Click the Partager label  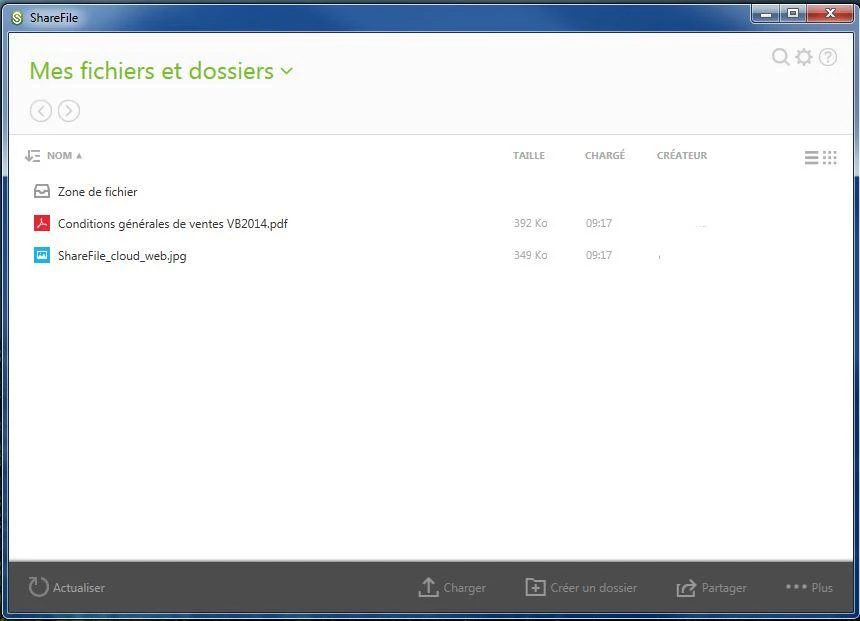724,588
